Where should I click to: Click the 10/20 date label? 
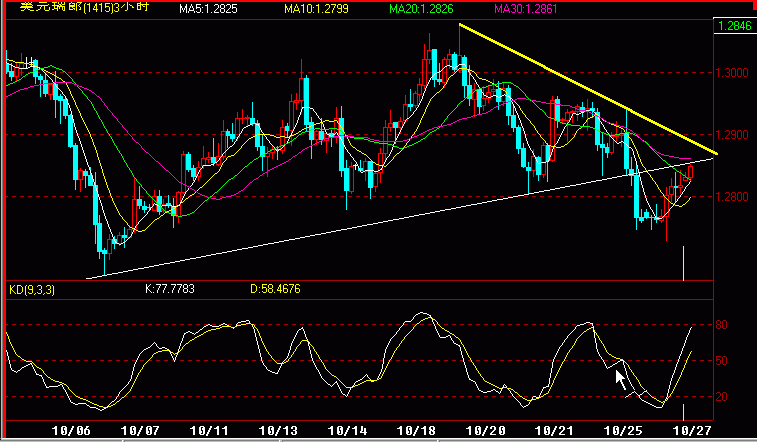(486, 430)
